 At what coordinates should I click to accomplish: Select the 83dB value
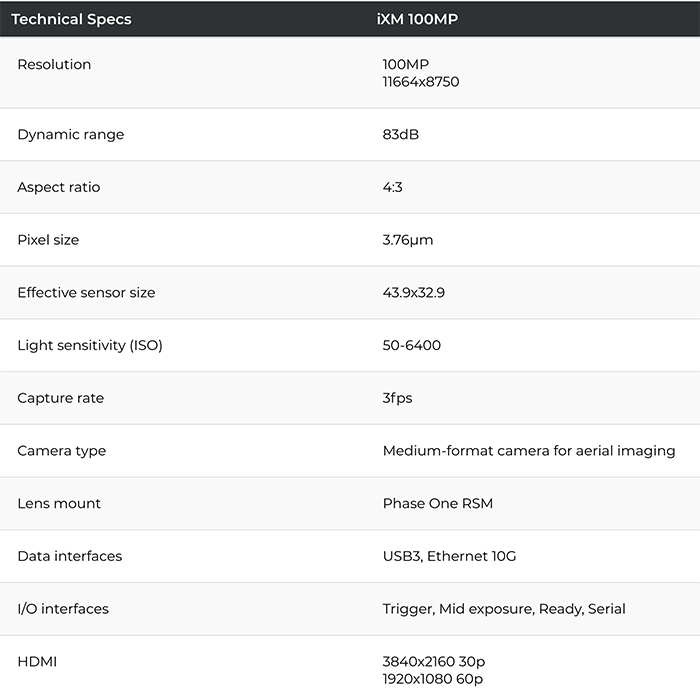tap(400, 134)
